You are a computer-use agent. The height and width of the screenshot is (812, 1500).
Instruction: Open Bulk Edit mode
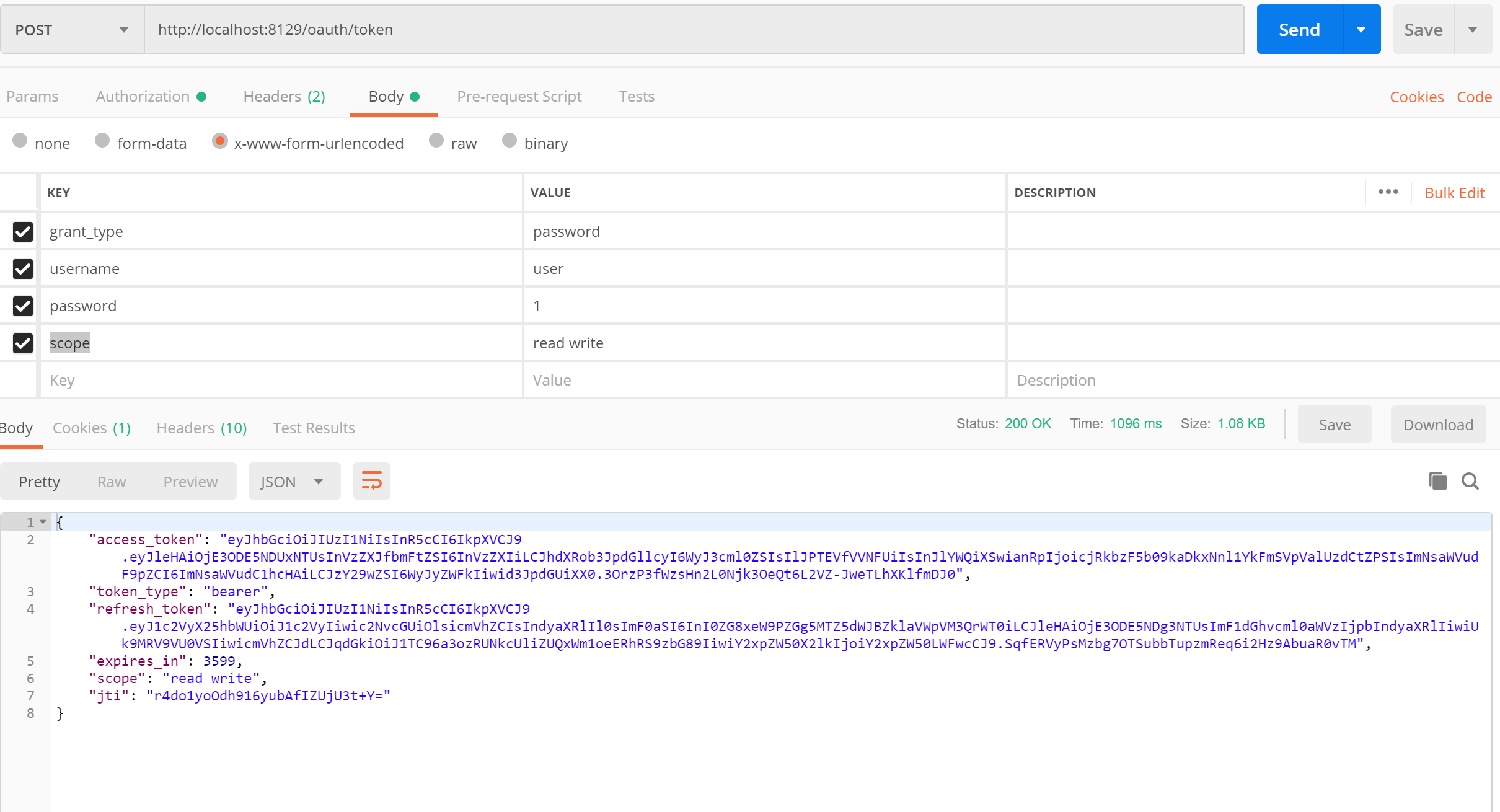point(1454,193)
